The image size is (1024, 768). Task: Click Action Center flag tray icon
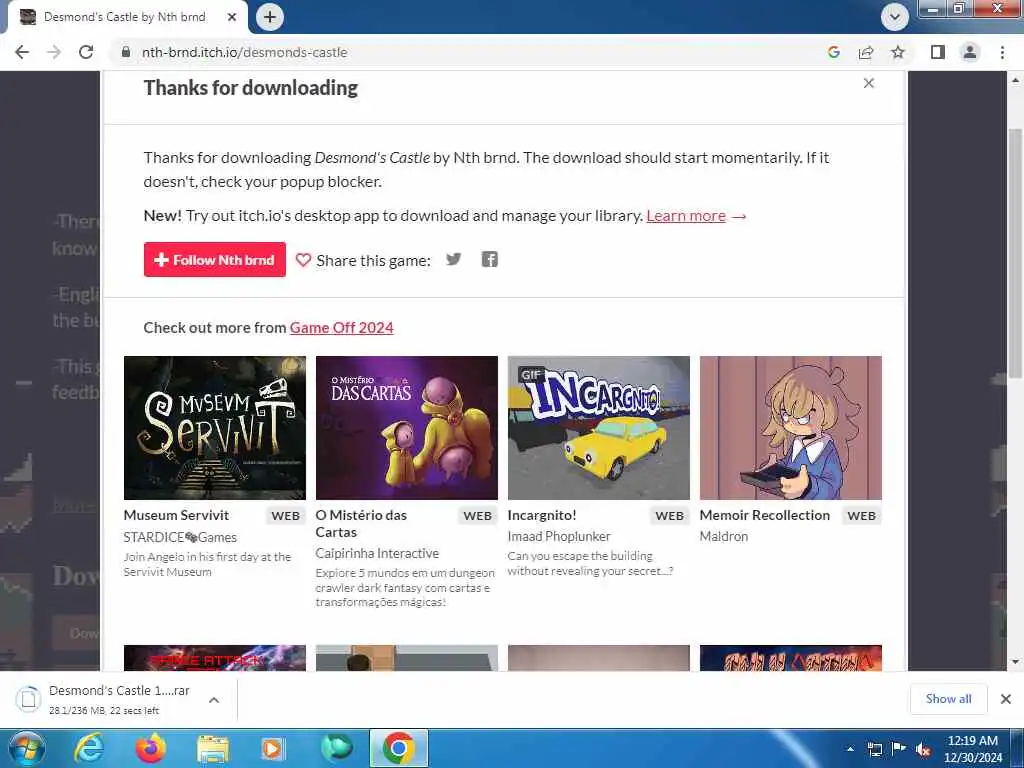pyautogui.click(x=899, y=749)
